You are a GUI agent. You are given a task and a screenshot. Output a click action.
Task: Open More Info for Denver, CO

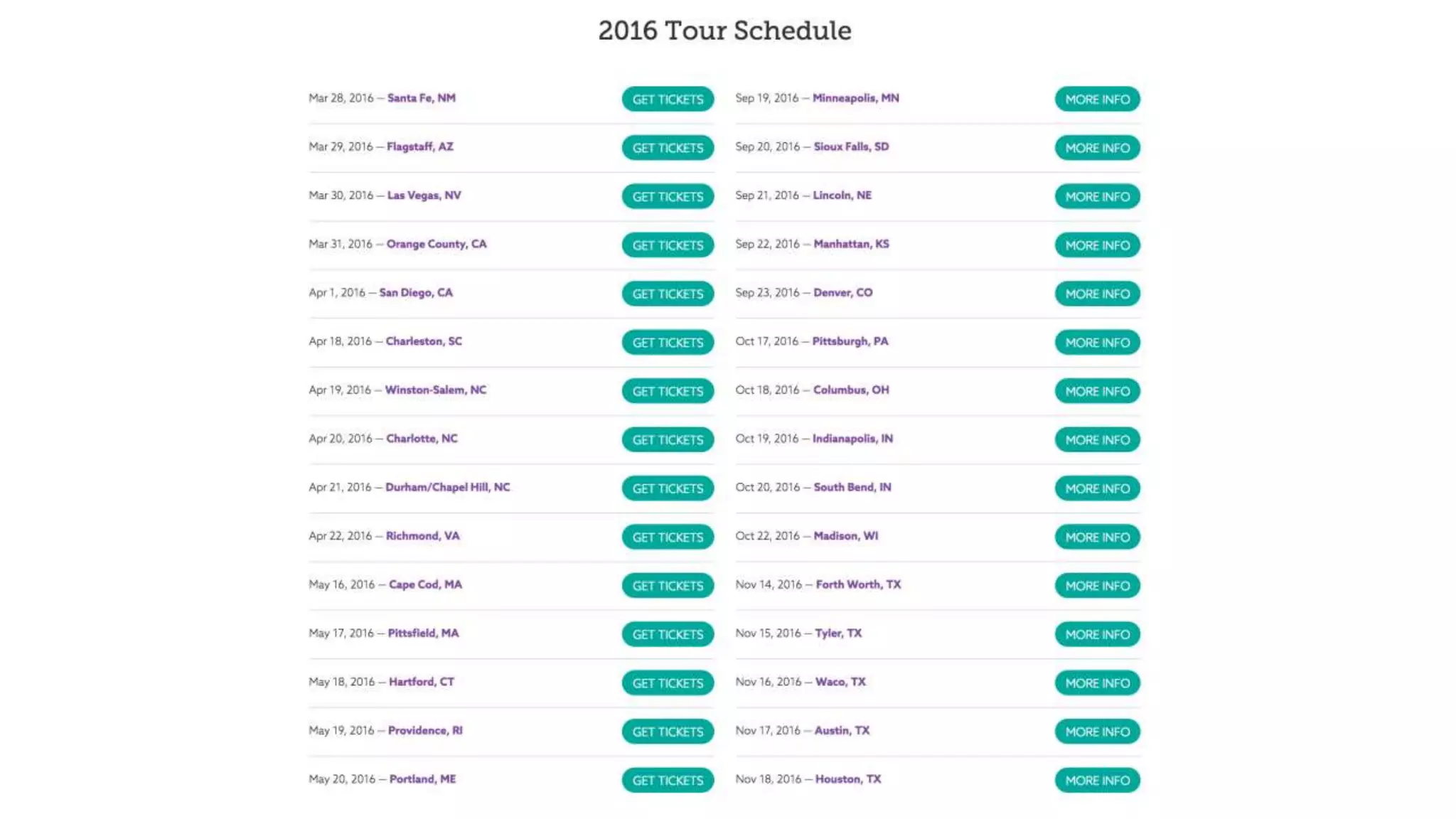(x=1096, y=294)
